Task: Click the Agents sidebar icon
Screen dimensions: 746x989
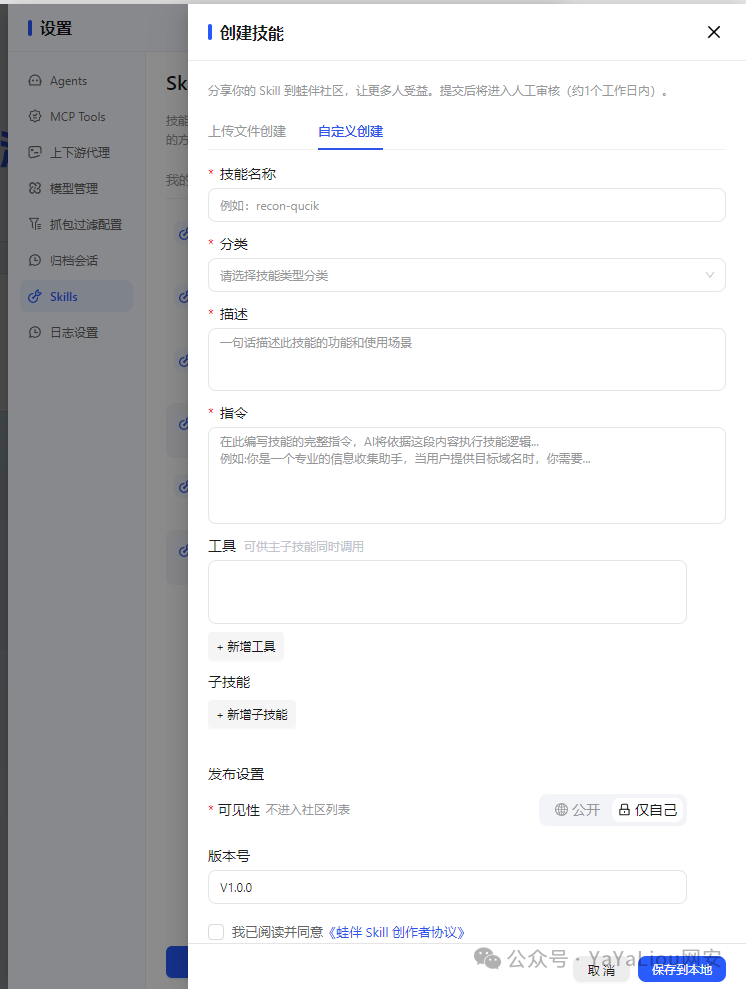Action: 35,81
